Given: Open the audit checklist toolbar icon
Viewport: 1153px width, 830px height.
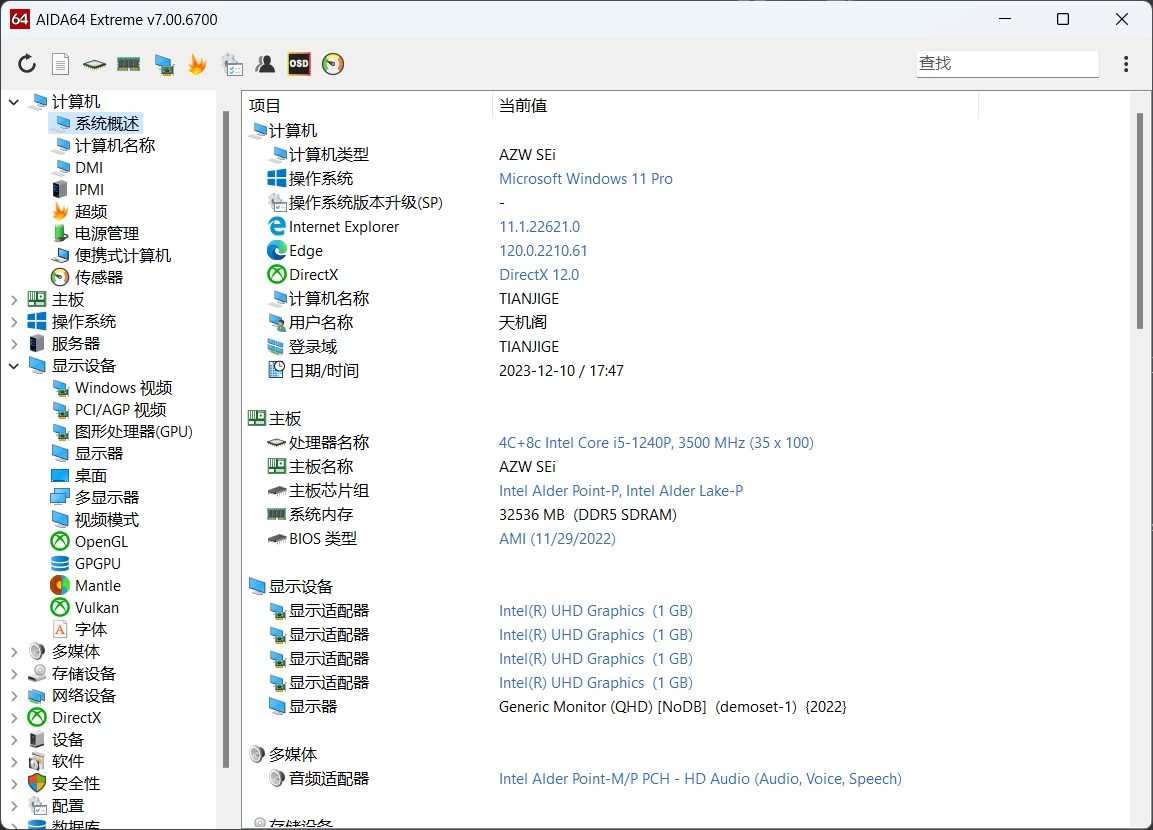Looking at the screenshot, I should 232,65.
